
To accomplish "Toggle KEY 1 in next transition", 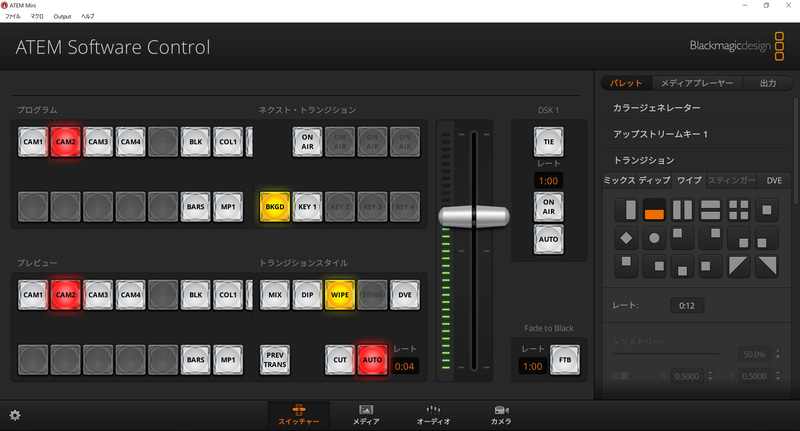I will click(307, 207).
